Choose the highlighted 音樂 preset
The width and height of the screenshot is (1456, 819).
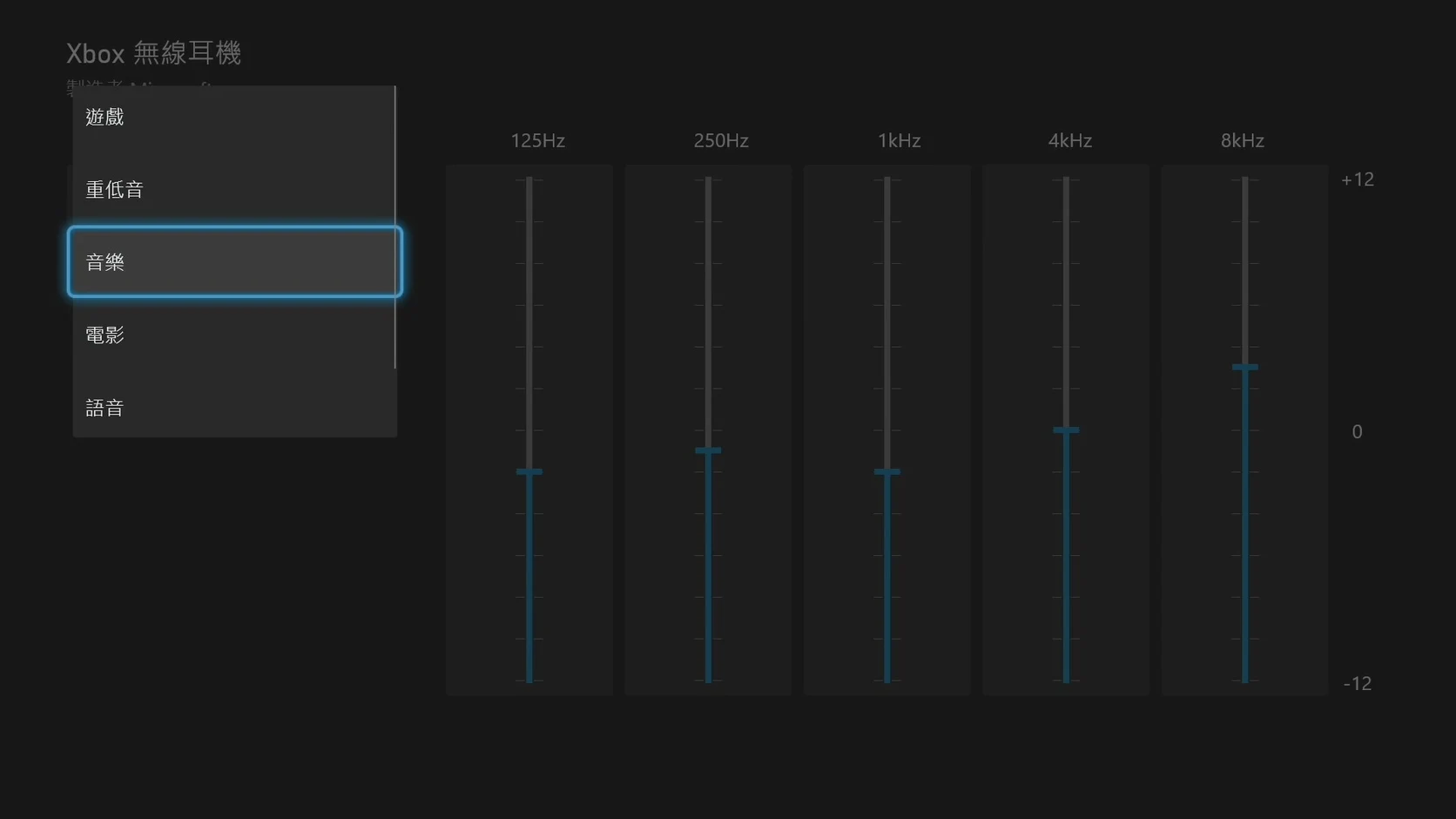(234, 261)
